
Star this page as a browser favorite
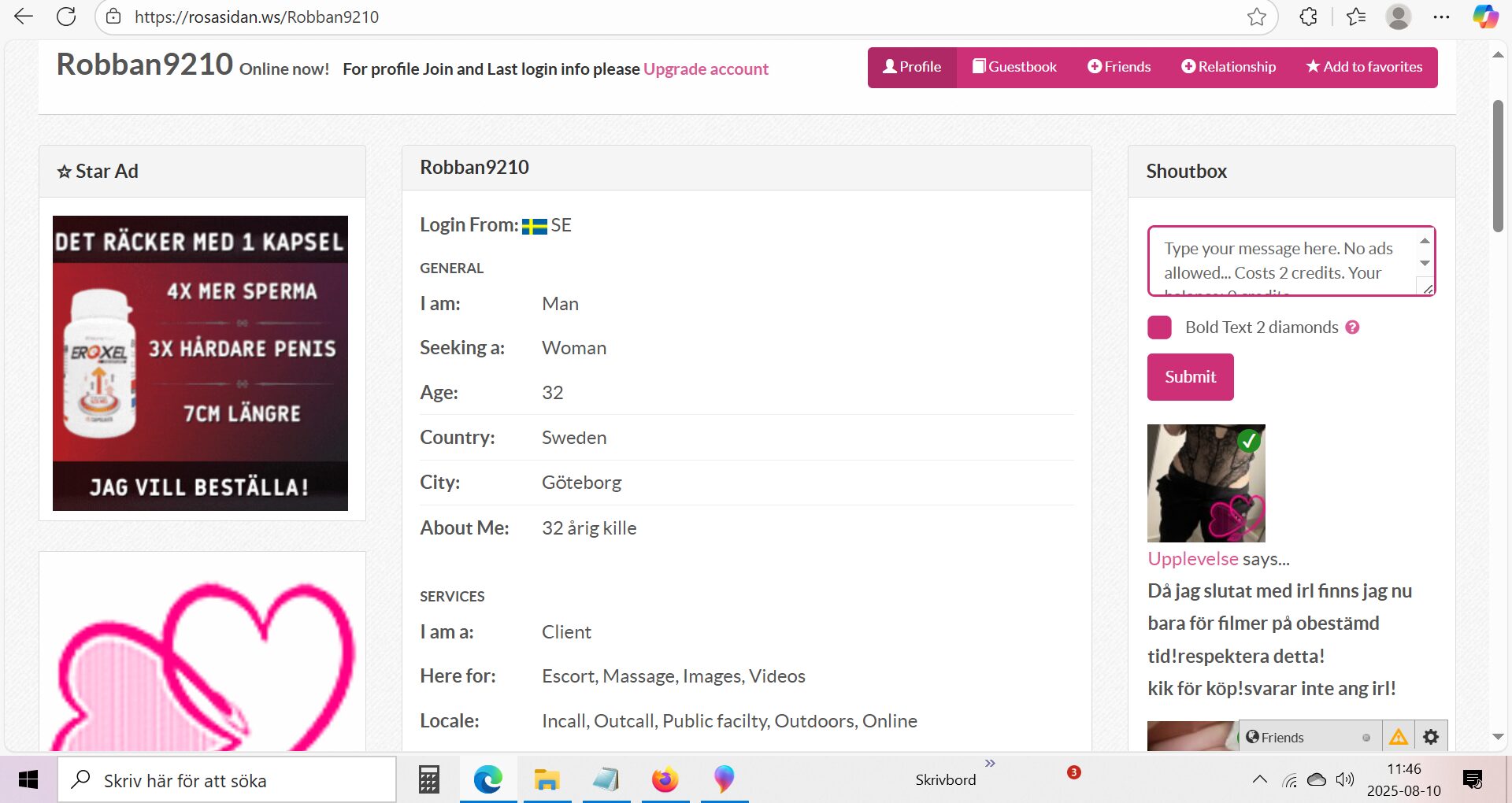[1257, 17]
